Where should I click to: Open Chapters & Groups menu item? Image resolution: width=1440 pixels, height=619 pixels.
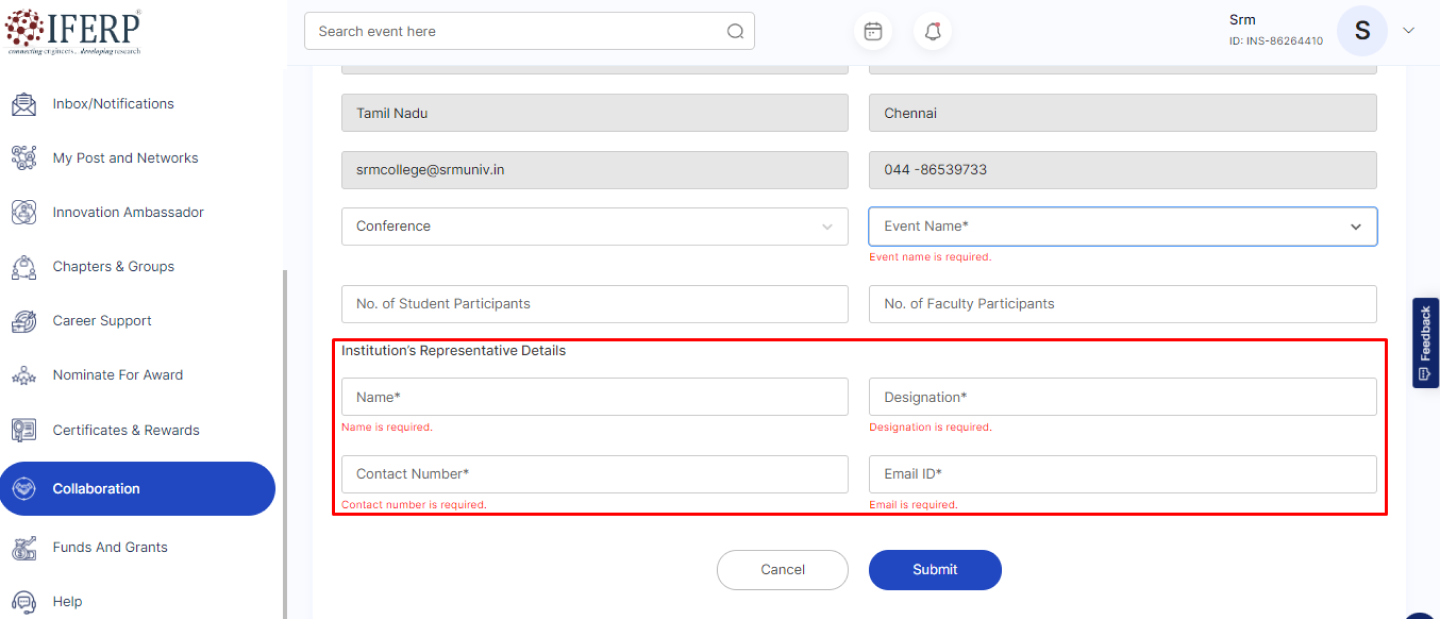[x=113, y=267]
